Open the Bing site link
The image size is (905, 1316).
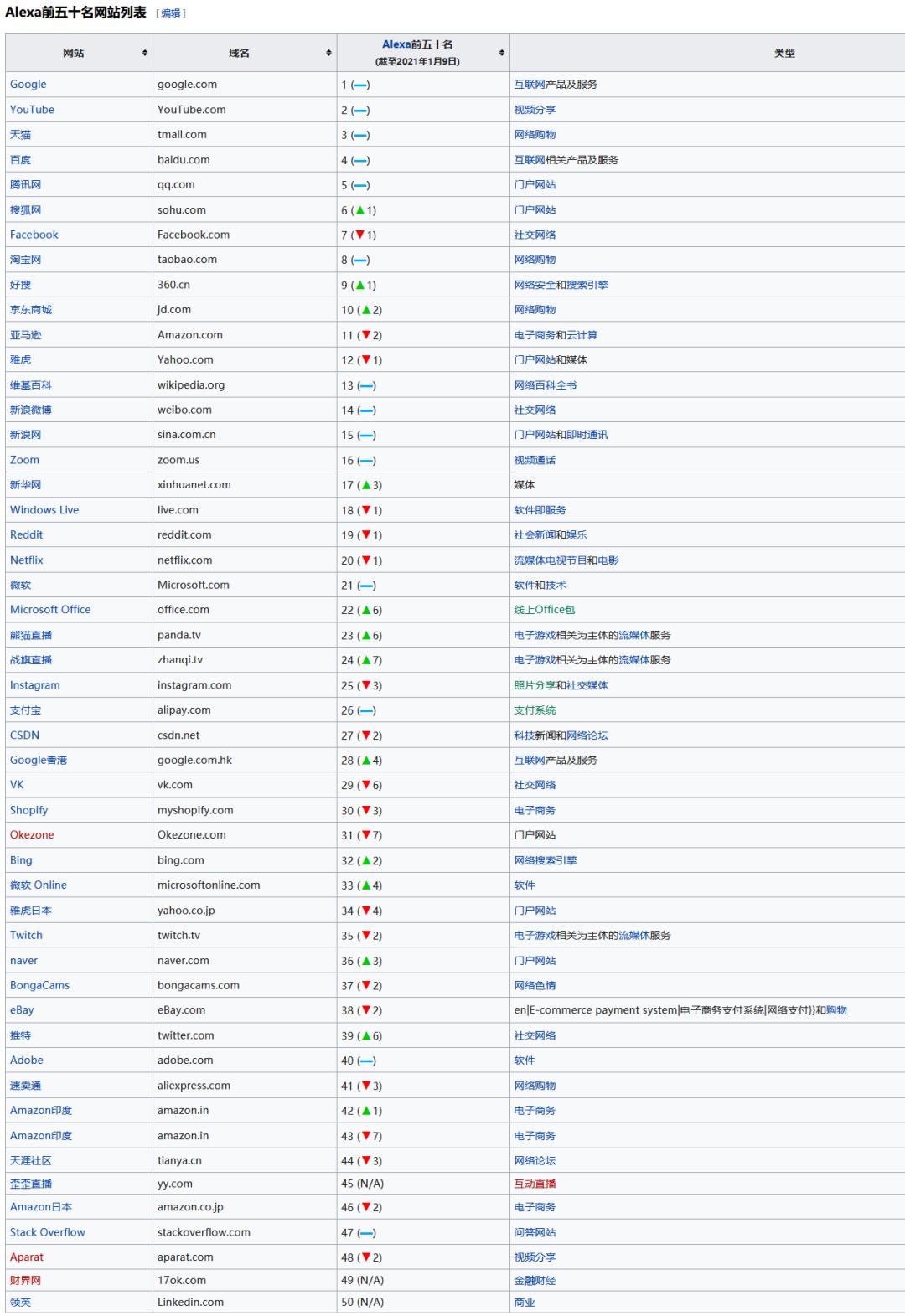click(21, 860)
